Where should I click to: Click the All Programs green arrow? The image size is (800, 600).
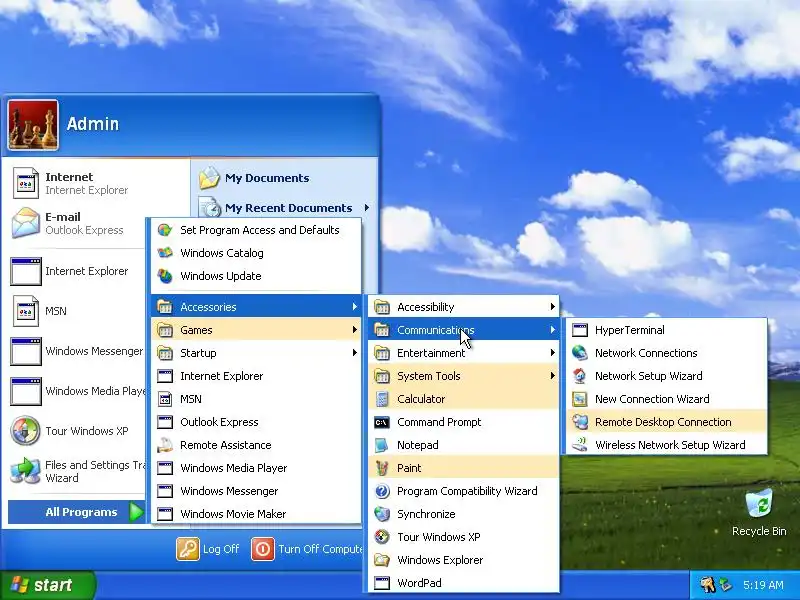(x=136, y=512)
